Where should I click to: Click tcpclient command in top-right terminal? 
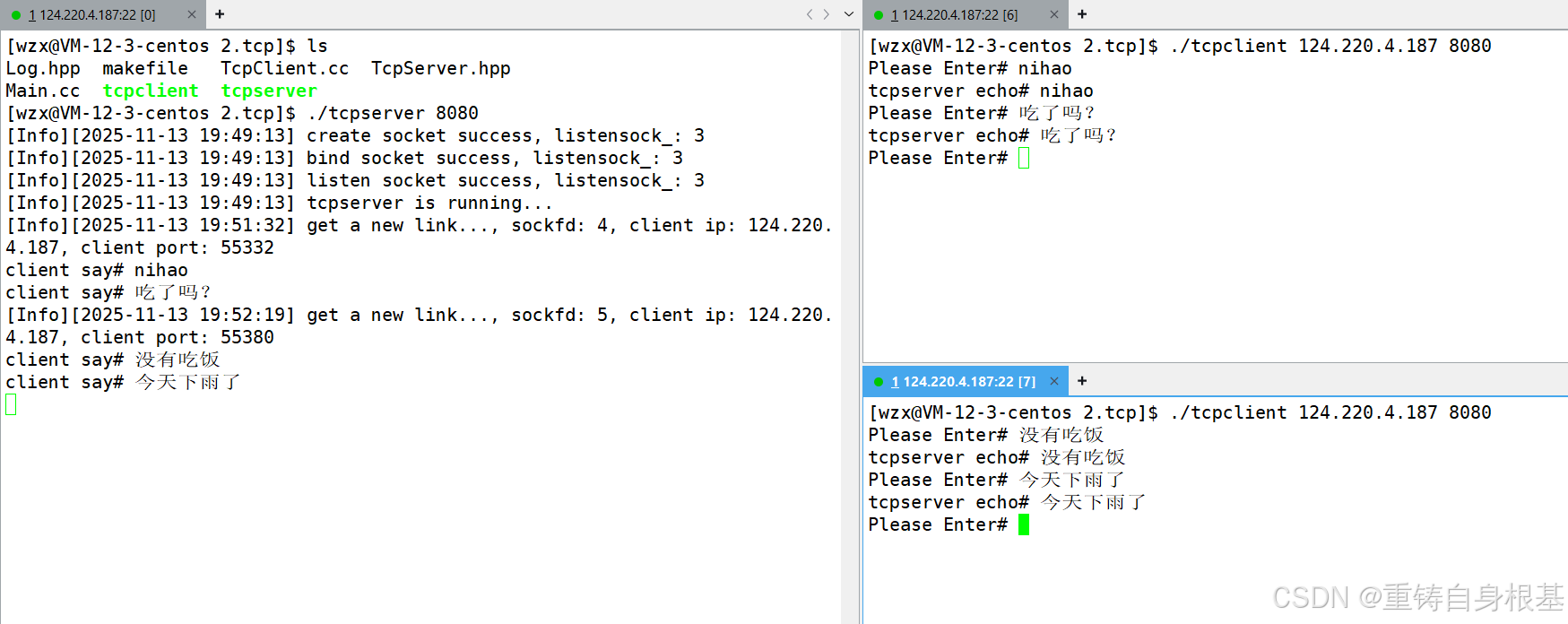click(x=1331, y=46)
